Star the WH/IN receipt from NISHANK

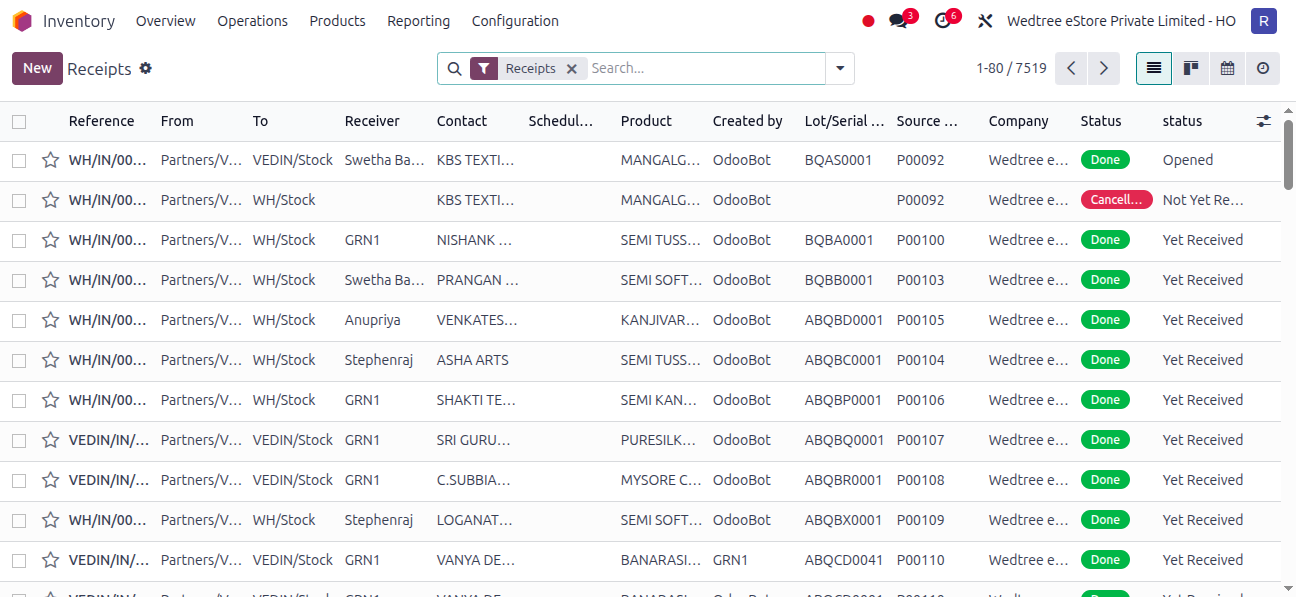[x=50, y=239]
